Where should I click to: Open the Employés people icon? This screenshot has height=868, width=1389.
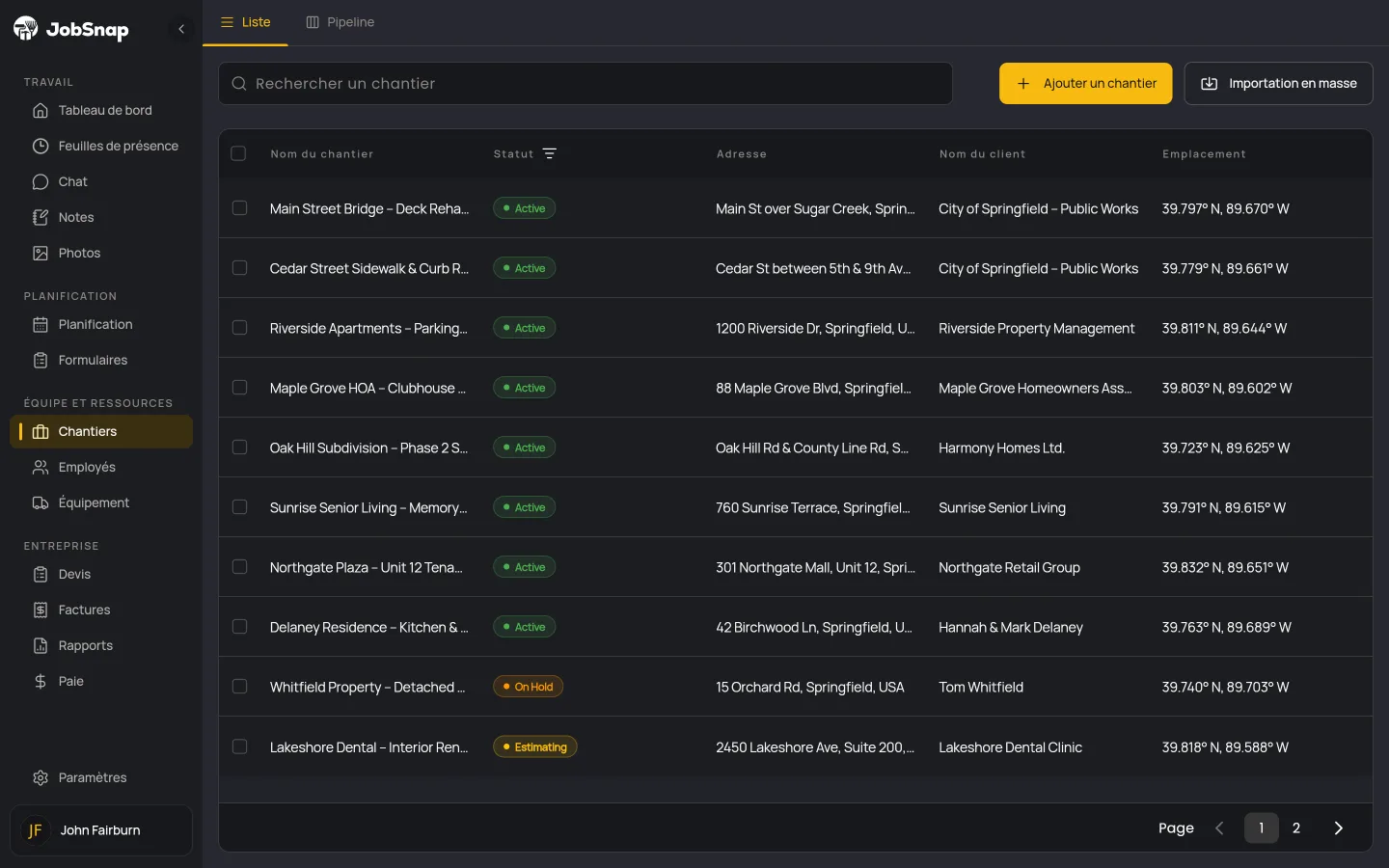pos(41,467)
